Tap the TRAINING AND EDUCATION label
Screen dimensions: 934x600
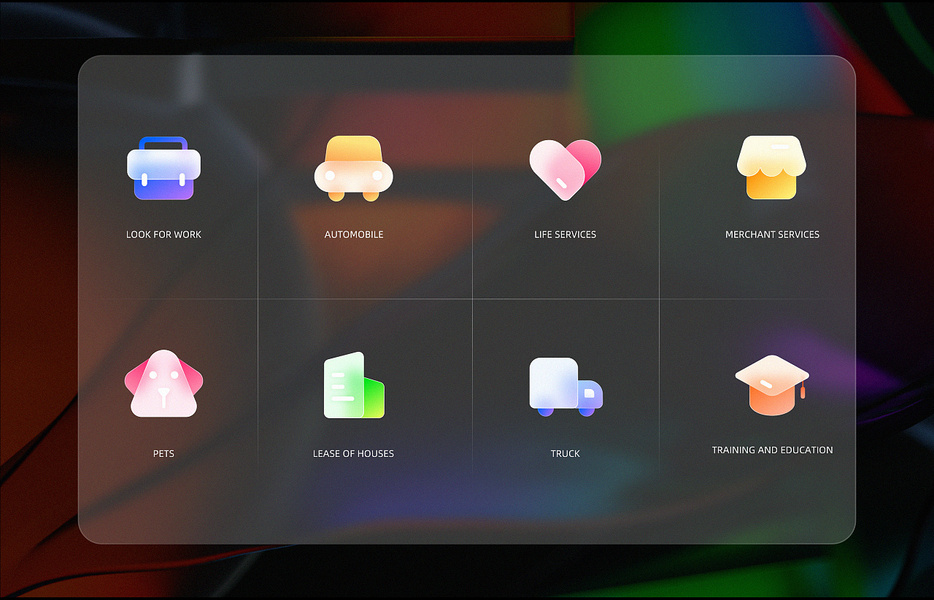tap(772, 450)
